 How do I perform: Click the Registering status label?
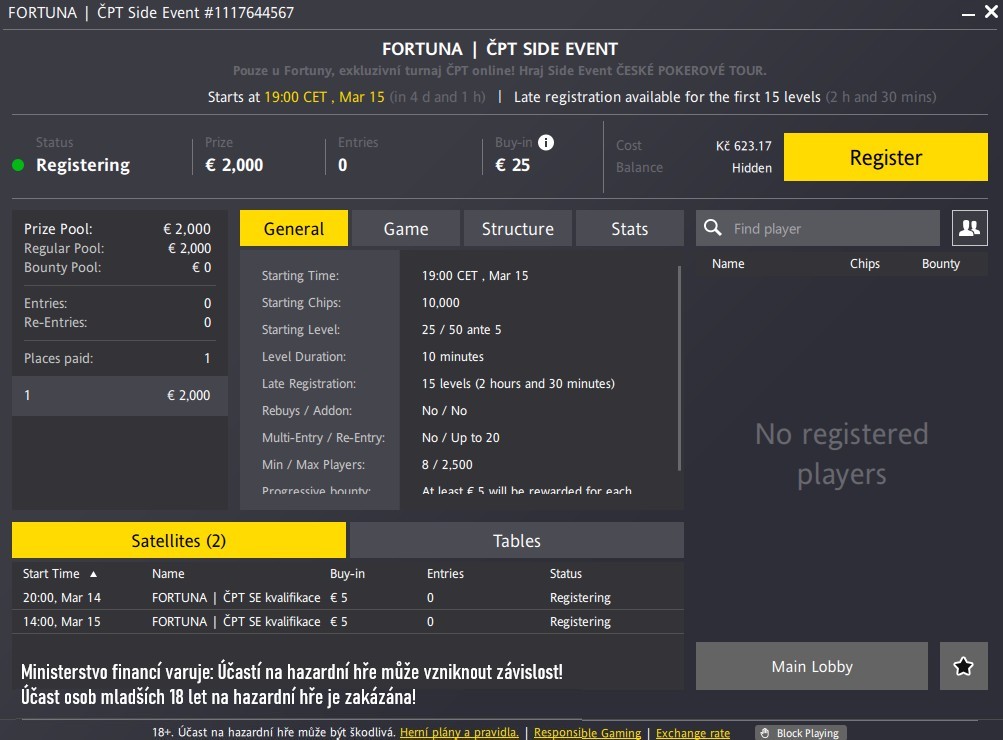click(83, 165)
